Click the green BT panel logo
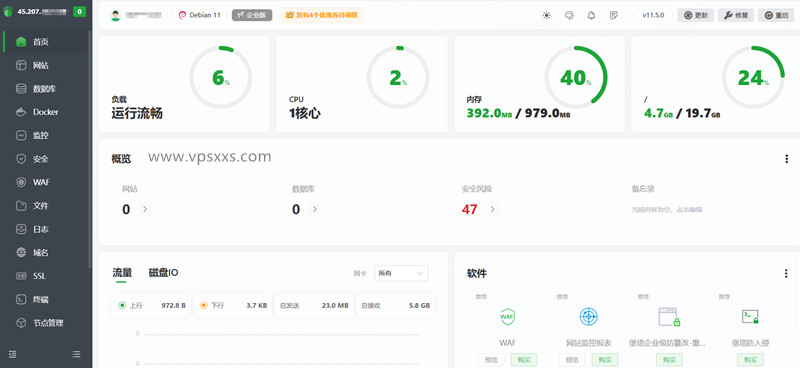The image size is (800, 368). pyautogui.click(x=8, y=12)
